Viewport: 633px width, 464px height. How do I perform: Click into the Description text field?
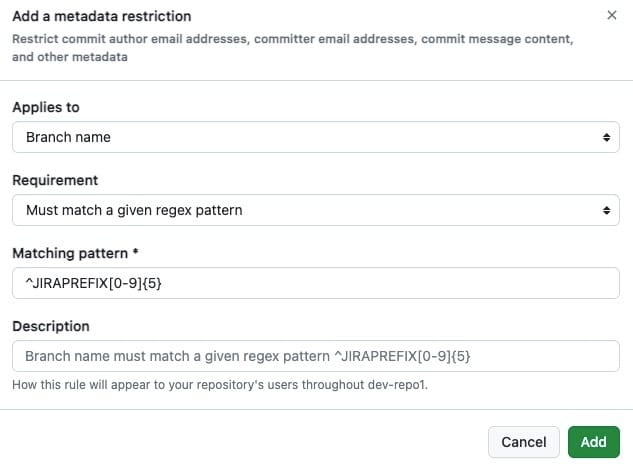coord(315,356)
